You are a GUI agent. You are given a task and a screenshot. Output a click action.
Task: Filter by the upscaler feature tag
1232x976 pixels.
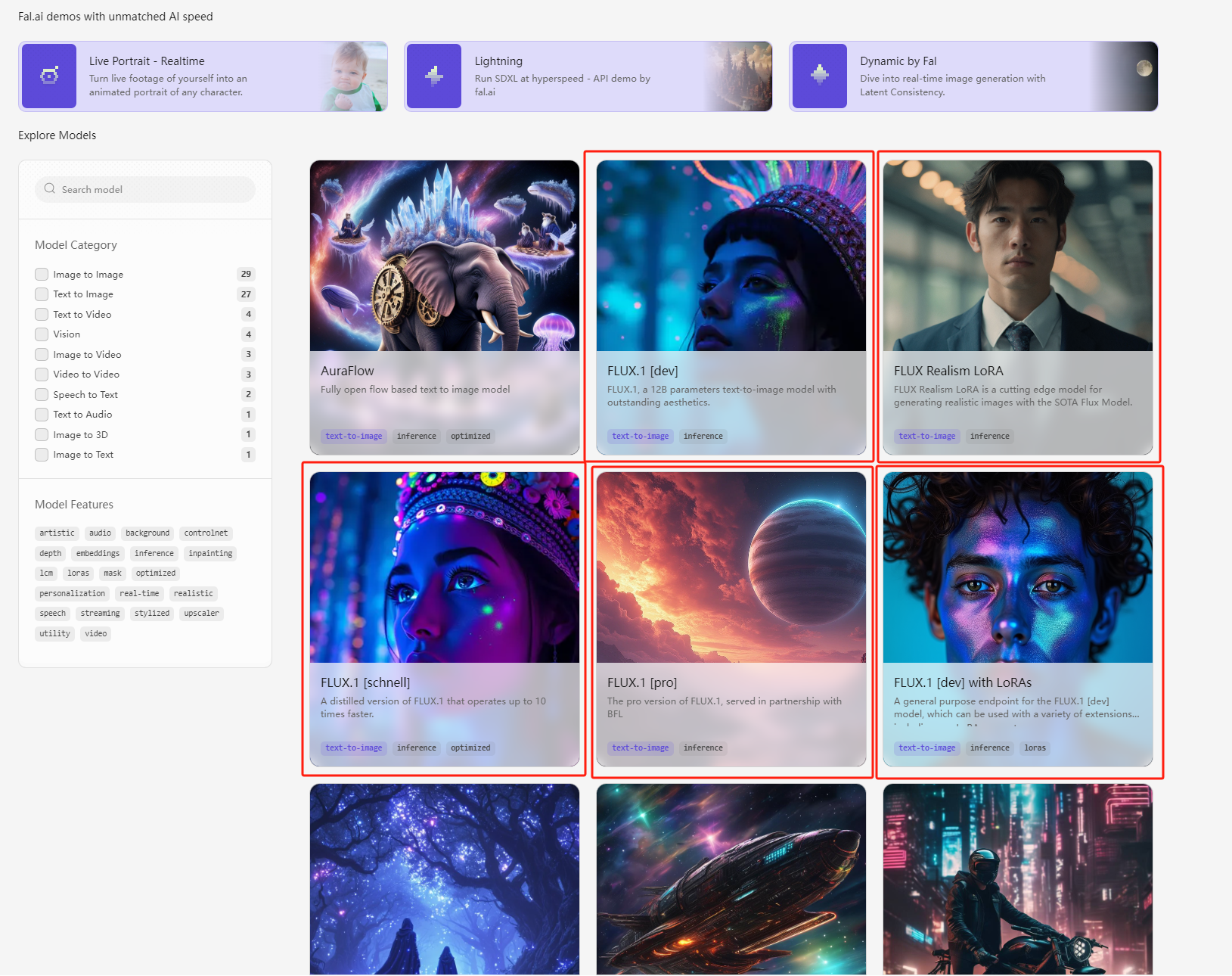201,614
